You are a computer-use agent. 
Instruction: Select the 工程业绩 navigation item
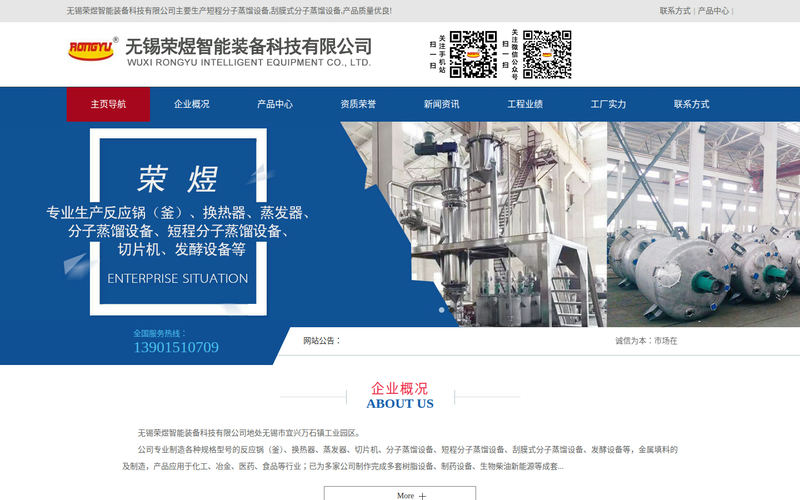pos(525,104)
